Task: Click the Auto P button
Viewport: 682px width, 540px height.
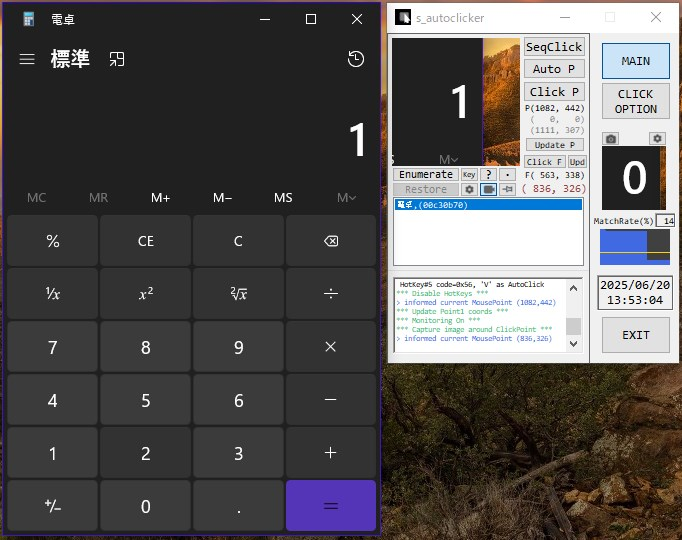Action: click(554, 69)
